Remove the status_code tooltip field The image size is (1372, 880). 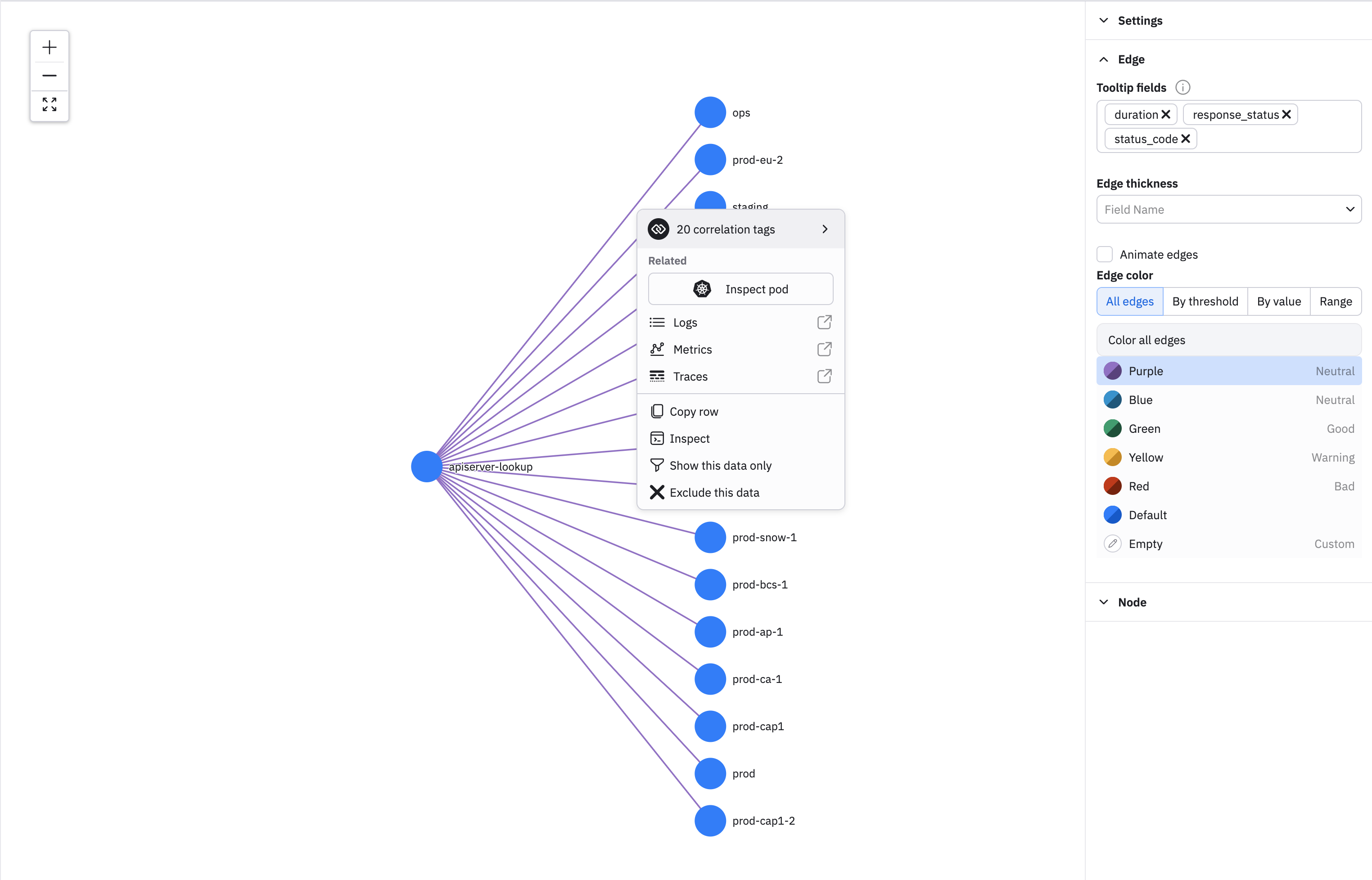(x=1186, y=139)
